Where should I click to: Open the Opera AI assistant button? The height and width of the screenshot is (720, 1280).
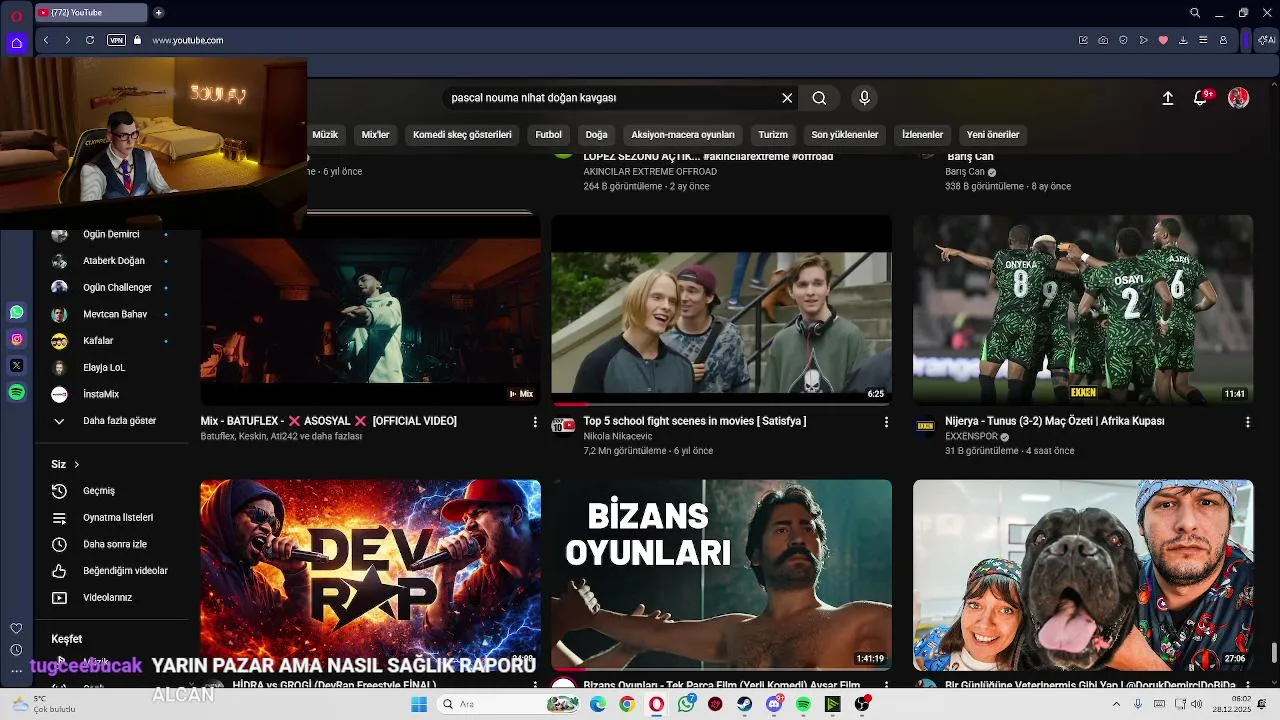coord(1266,40)
